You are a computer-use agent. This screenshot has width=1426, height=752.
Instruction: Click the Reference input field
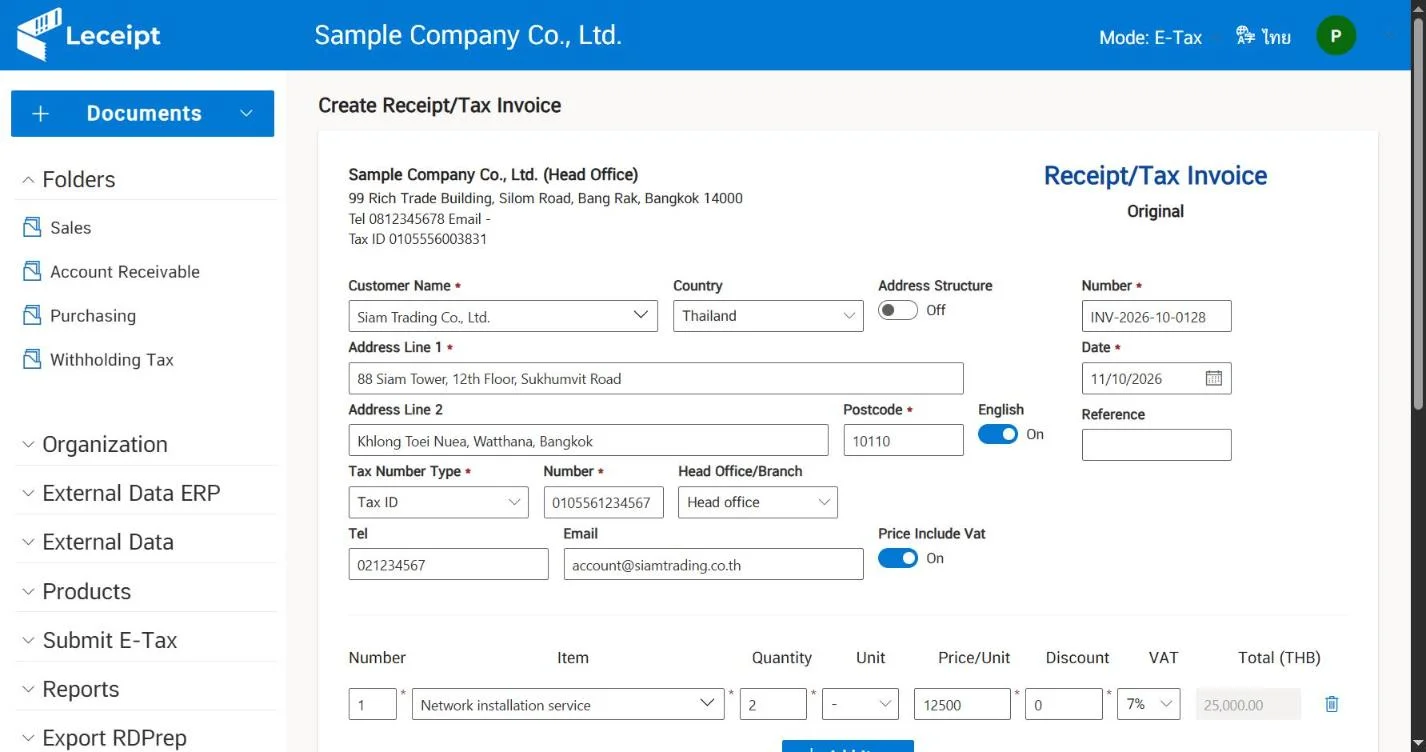coord(1156,445)
